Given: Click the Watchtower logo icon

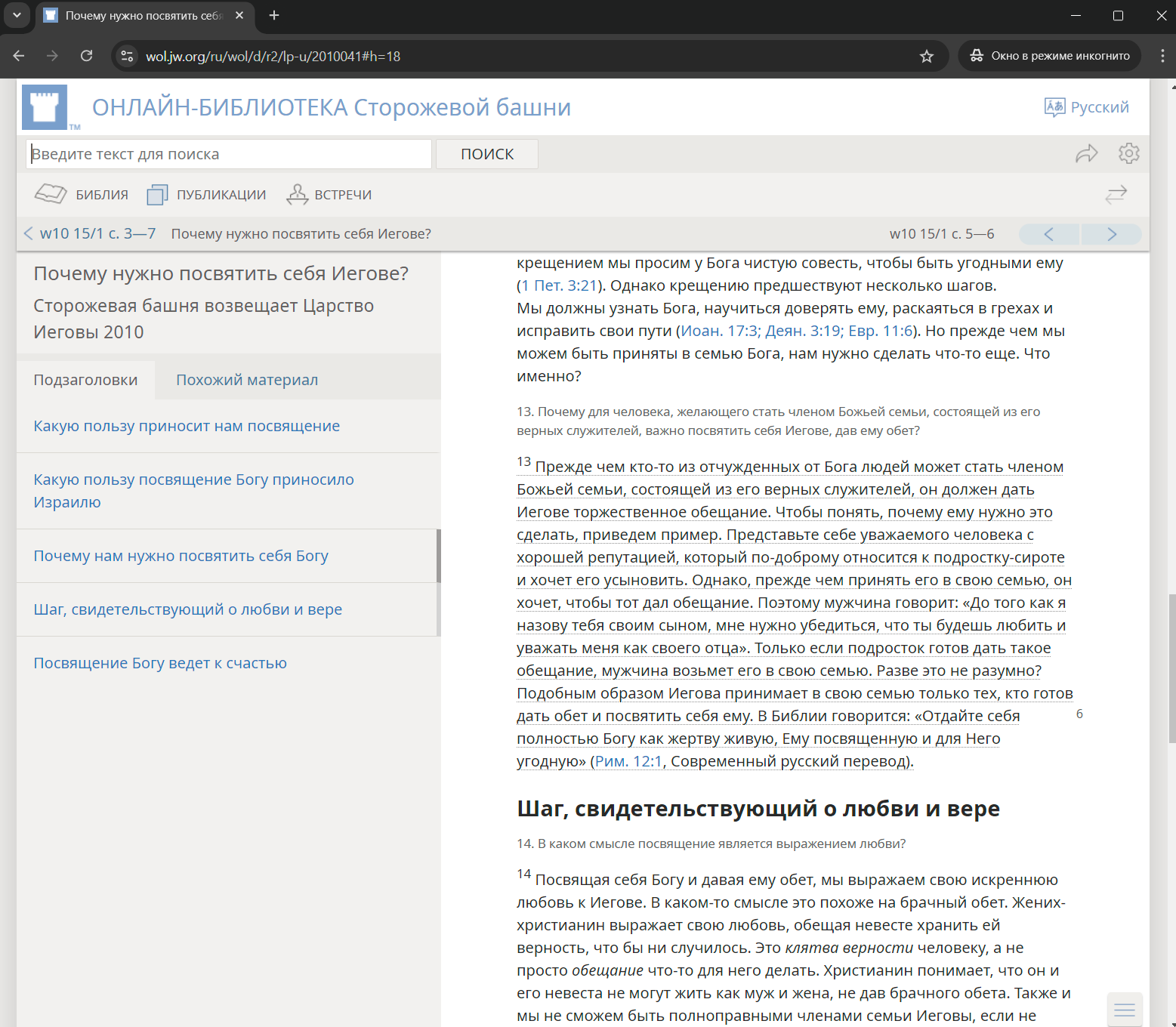Looking at the screenshot, I should click(45, 107).
